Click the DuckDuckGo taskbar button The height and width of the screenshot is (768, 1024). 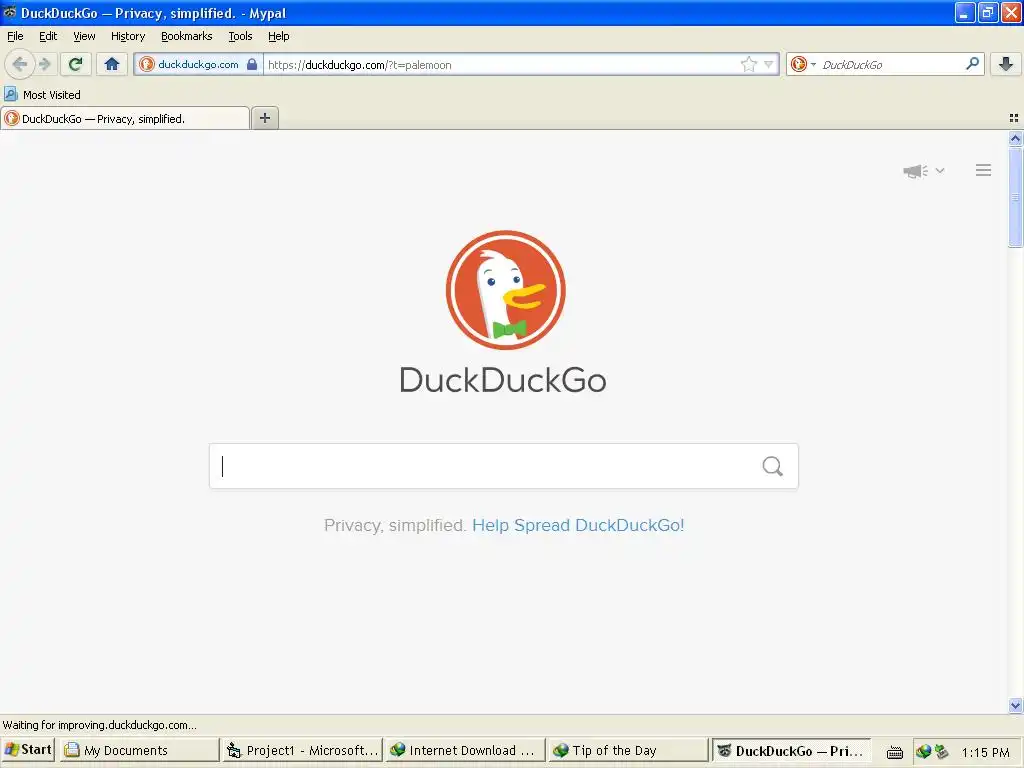point(791,750)
